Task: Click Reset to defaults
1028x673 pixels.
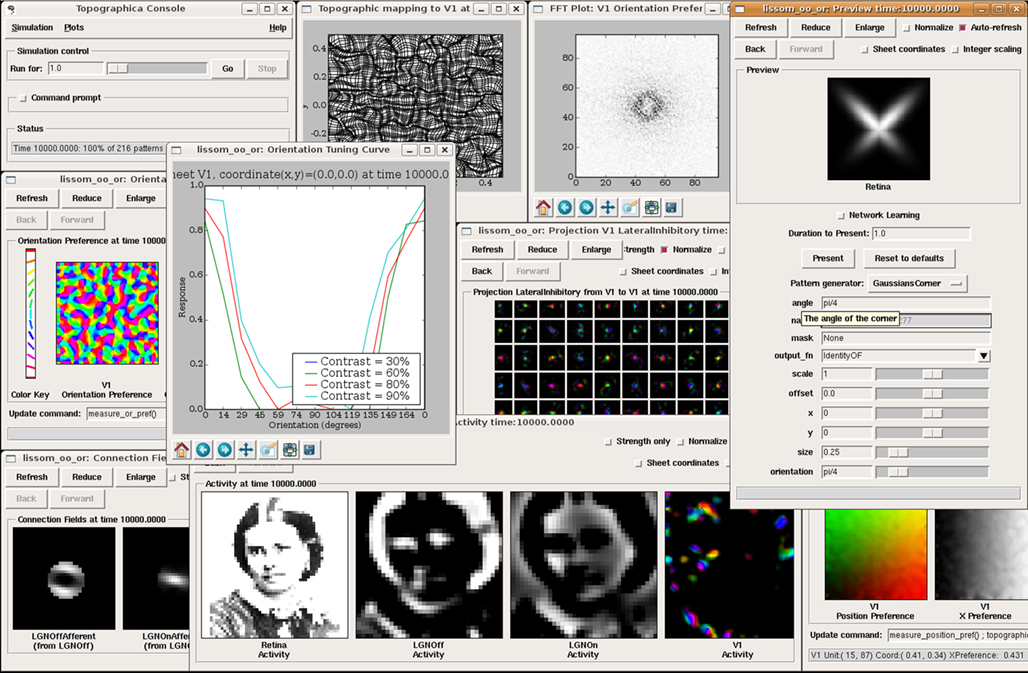Action: point(909,258)
